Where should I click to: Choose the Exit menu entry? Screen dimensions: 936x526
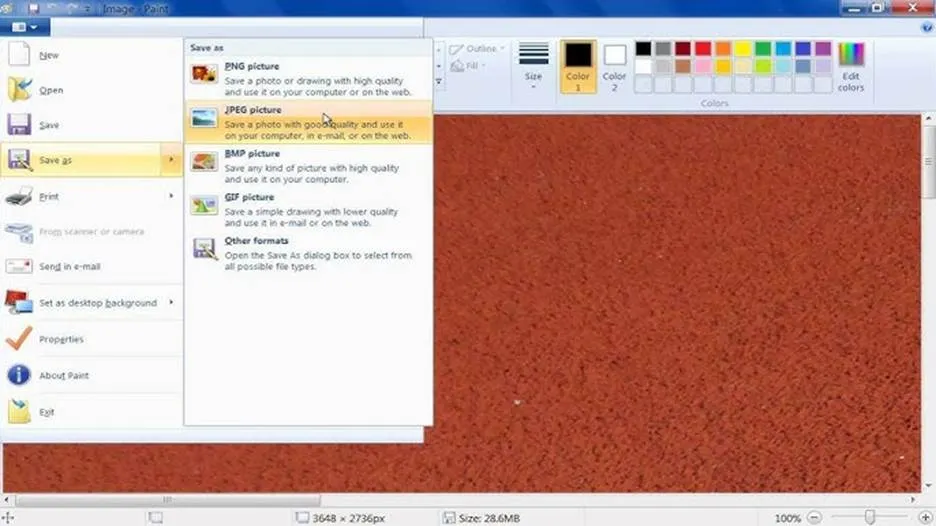(92, 412)
